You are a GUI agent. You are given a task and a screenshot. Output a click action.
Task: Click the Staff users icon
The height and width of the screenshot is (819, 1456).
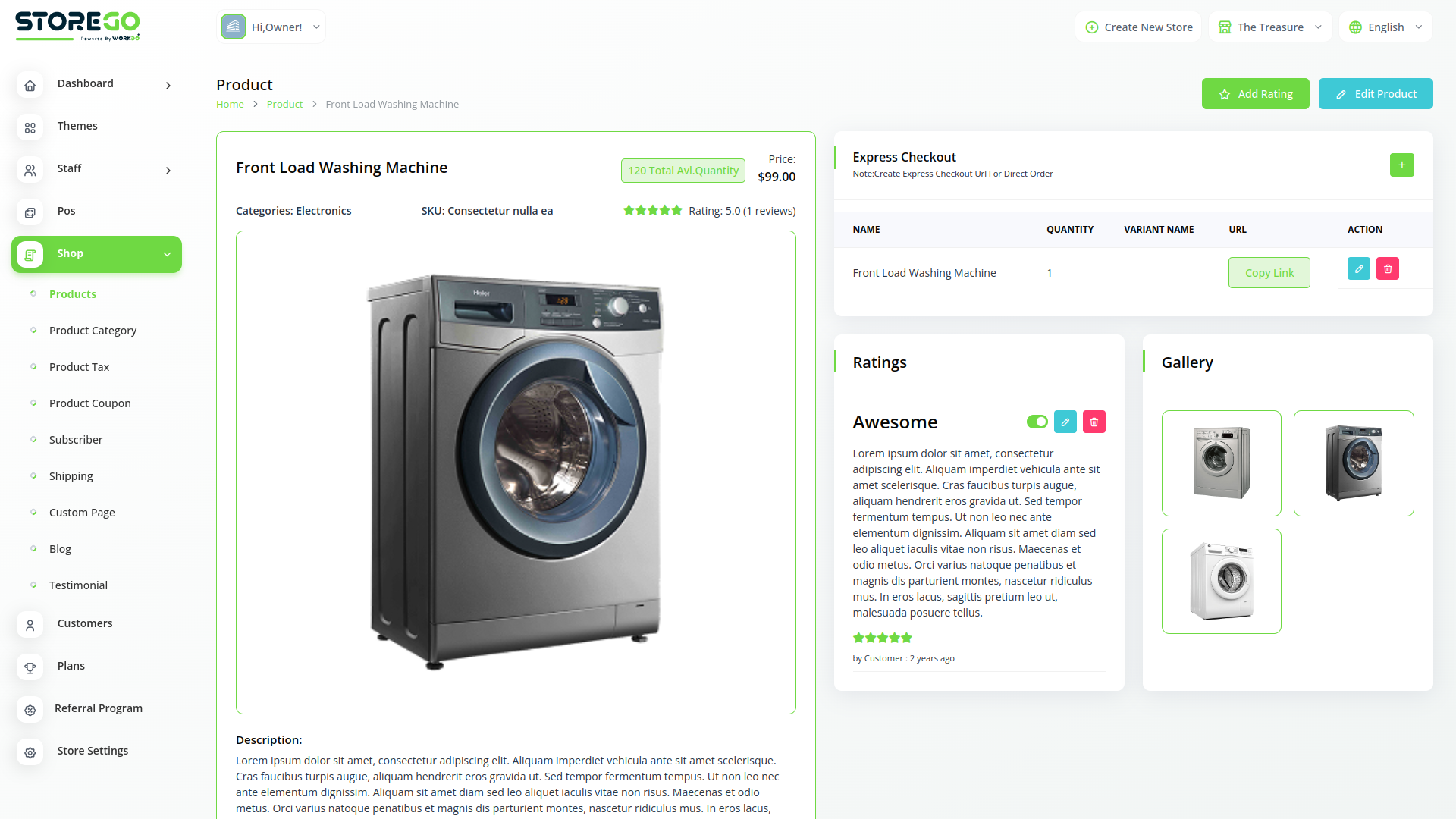(30, 171)
